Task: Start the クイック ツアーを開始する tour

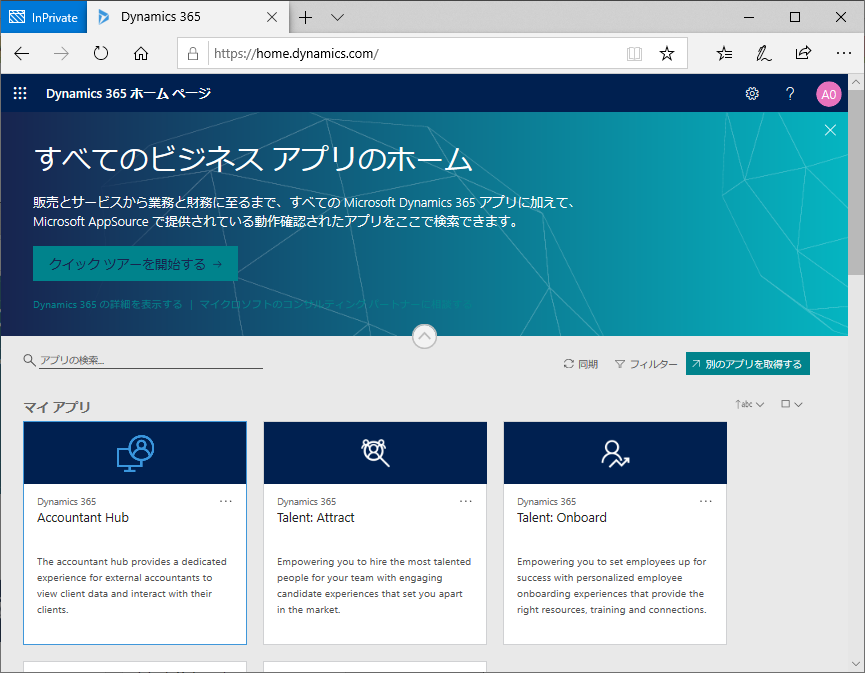Action: (x=135, y=264)
